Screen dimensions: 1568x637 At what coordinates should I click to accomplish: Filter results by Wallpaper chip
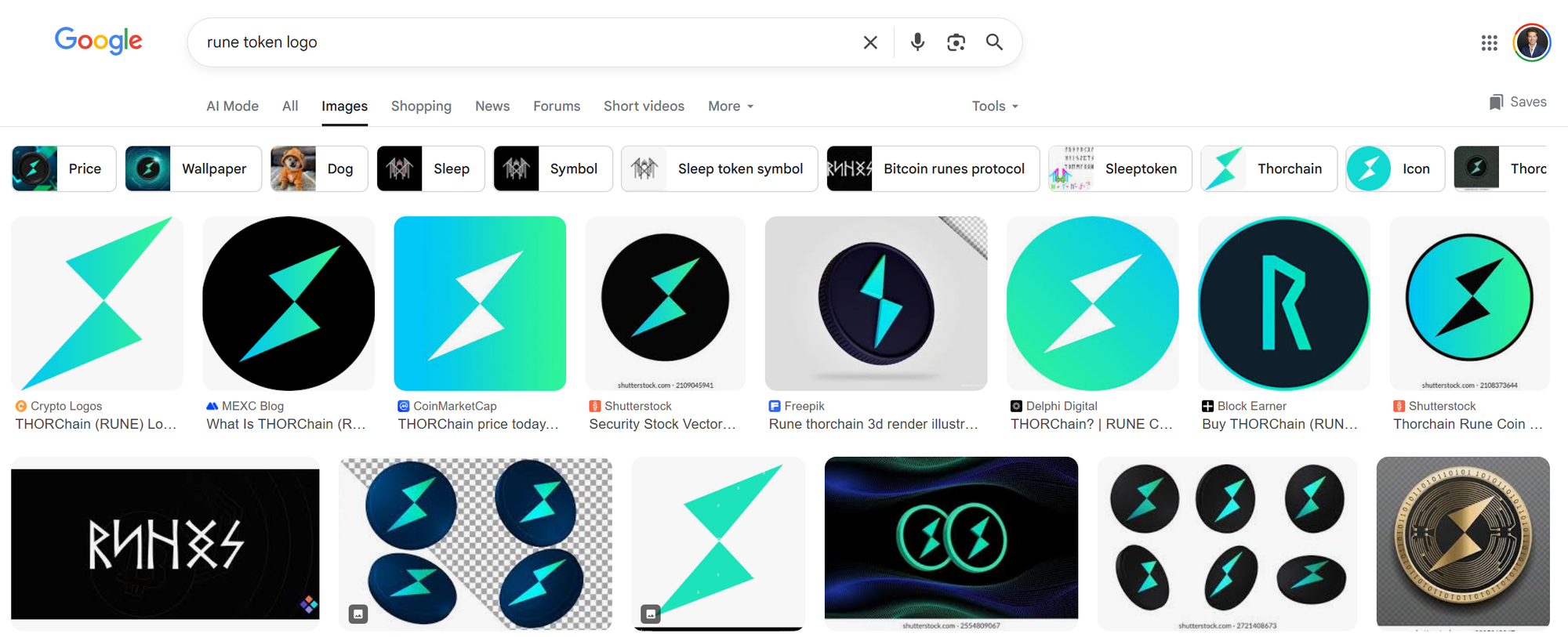(194, 168)
